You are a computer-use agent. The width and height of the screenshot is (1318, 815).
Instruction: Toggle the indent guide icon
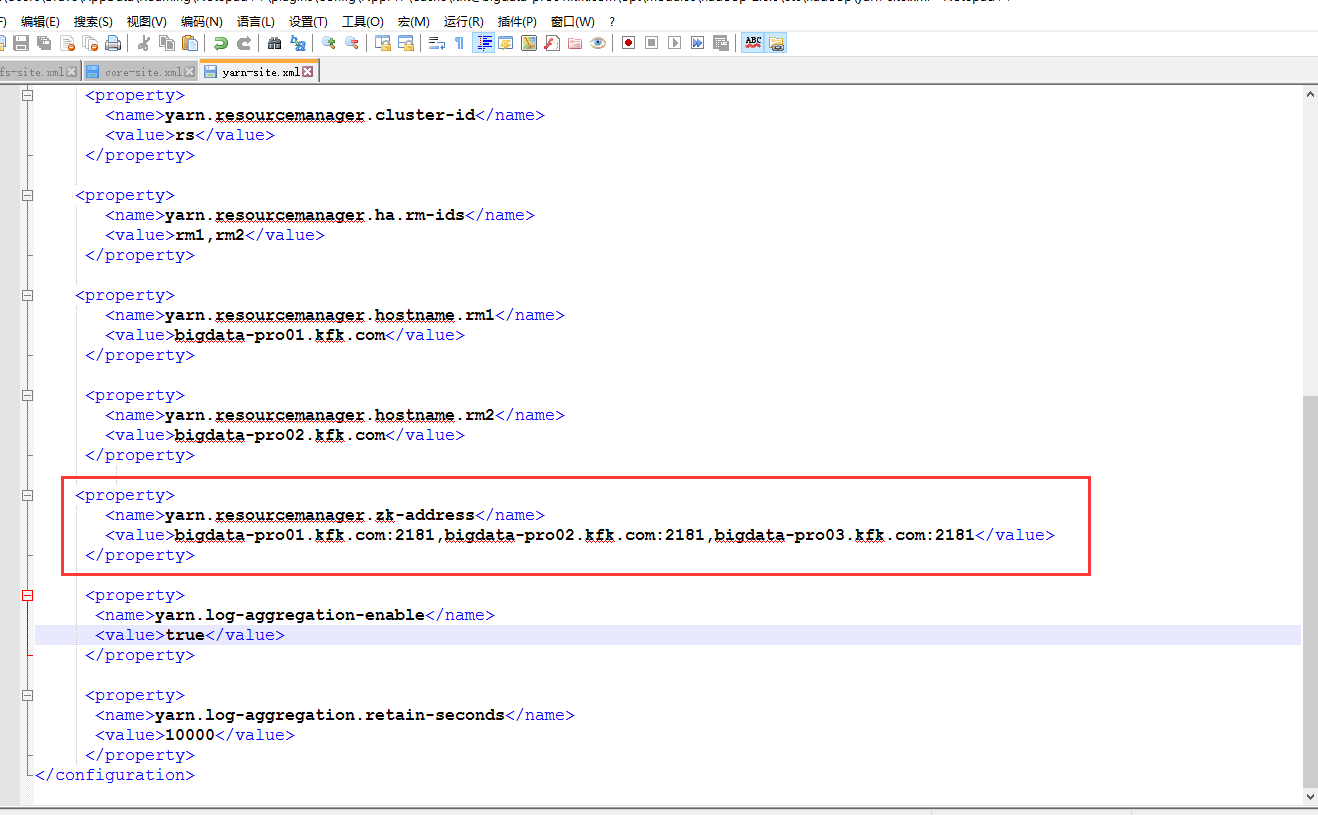484,43
